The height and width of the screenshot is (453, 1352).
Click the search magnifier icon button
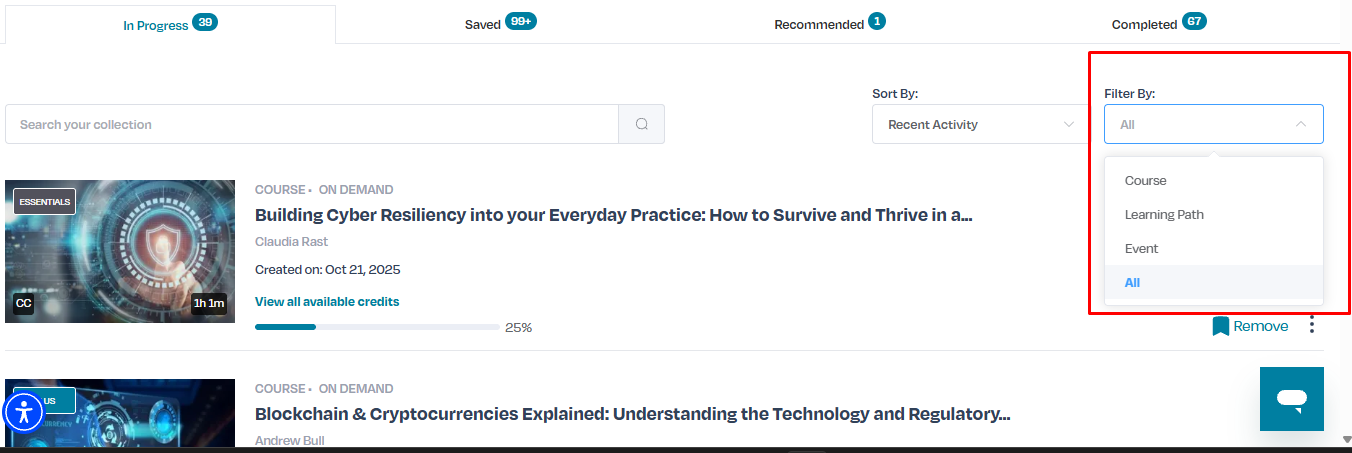click(x=642, y=124)
